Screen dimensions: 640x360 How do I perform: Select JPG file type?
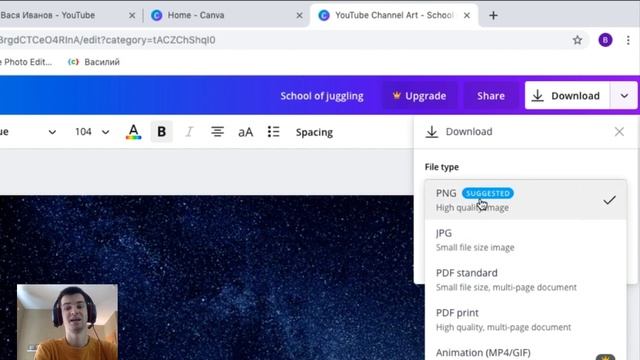click(x=526, y=240)
